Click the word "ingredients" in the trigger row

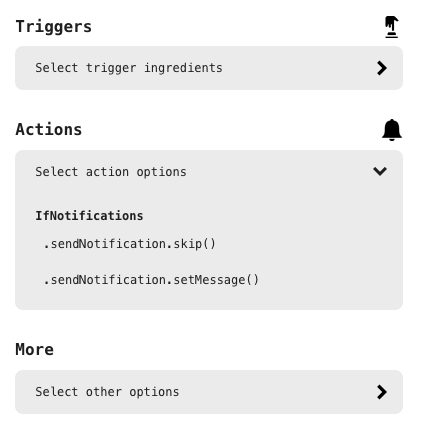183,68
